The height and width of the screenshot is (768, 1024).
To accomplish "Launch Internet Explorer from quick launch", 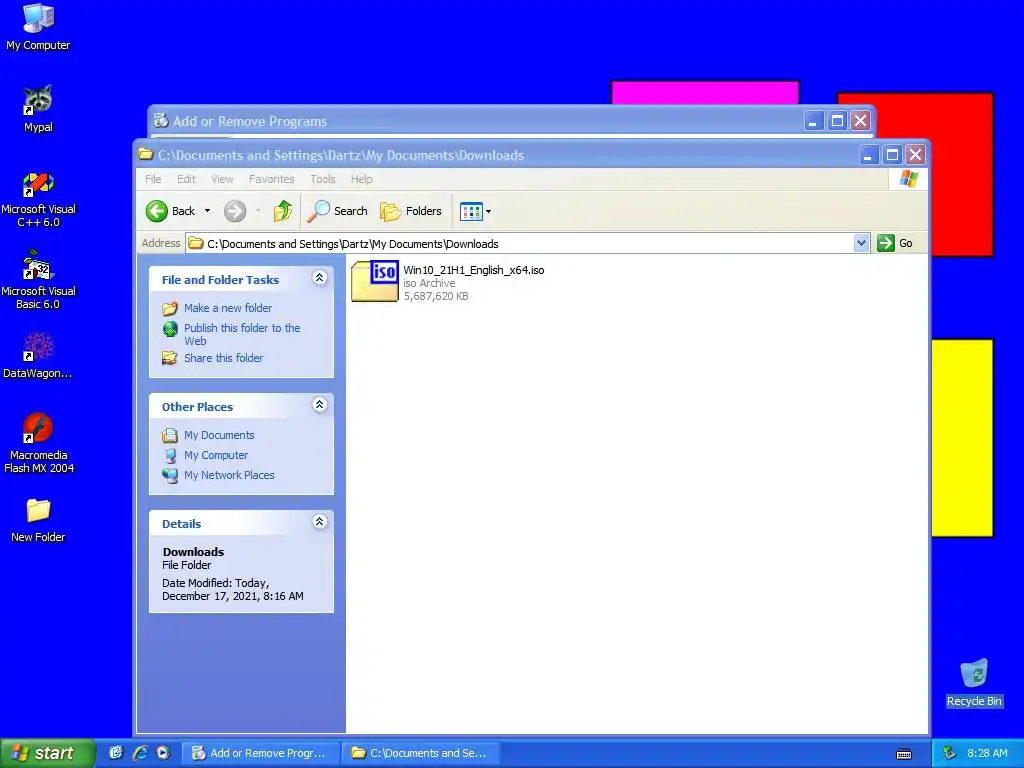I will 140,753.
